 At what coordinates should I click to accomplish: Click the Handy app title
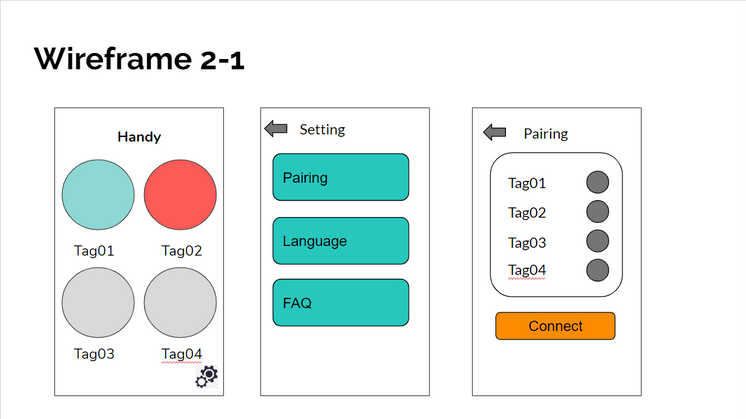coord(139,137)
